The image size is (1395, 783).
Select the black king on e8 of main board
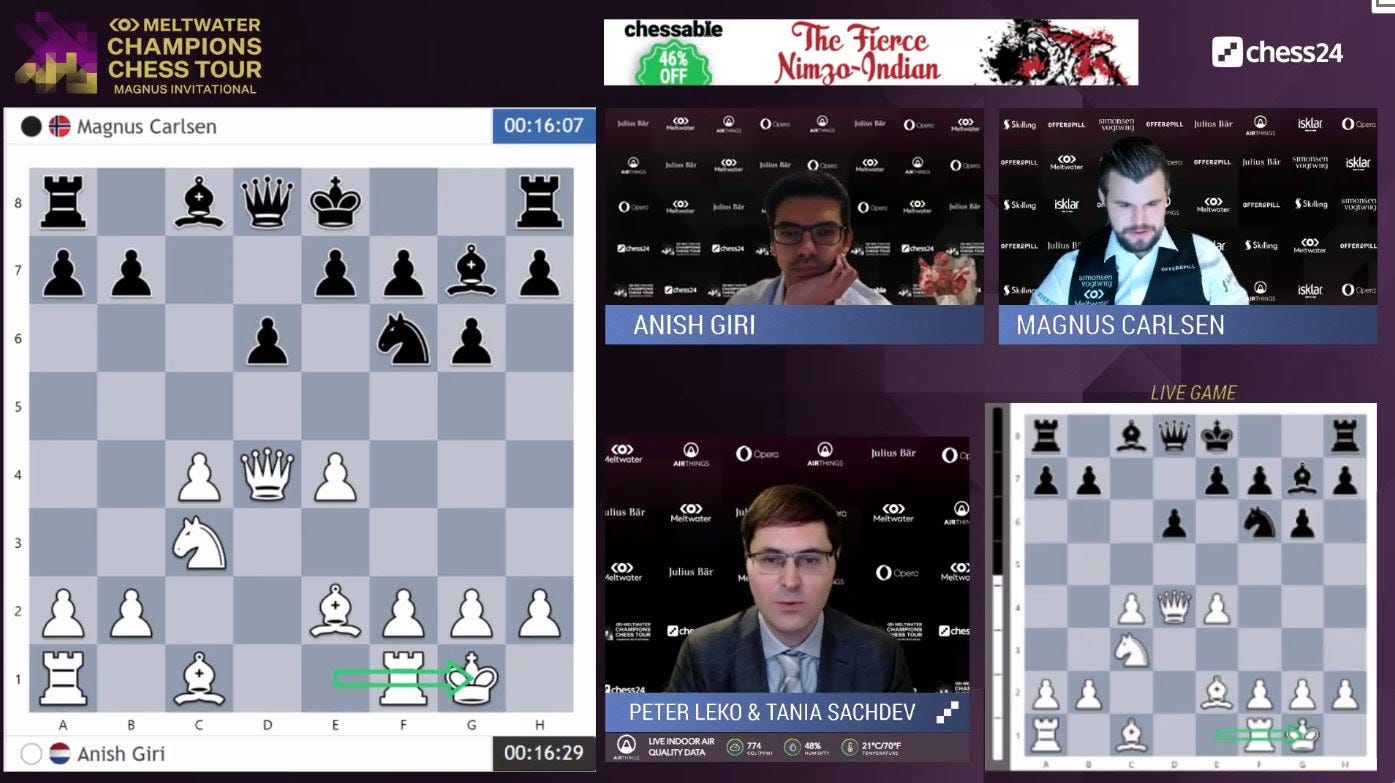pos(335,202)
